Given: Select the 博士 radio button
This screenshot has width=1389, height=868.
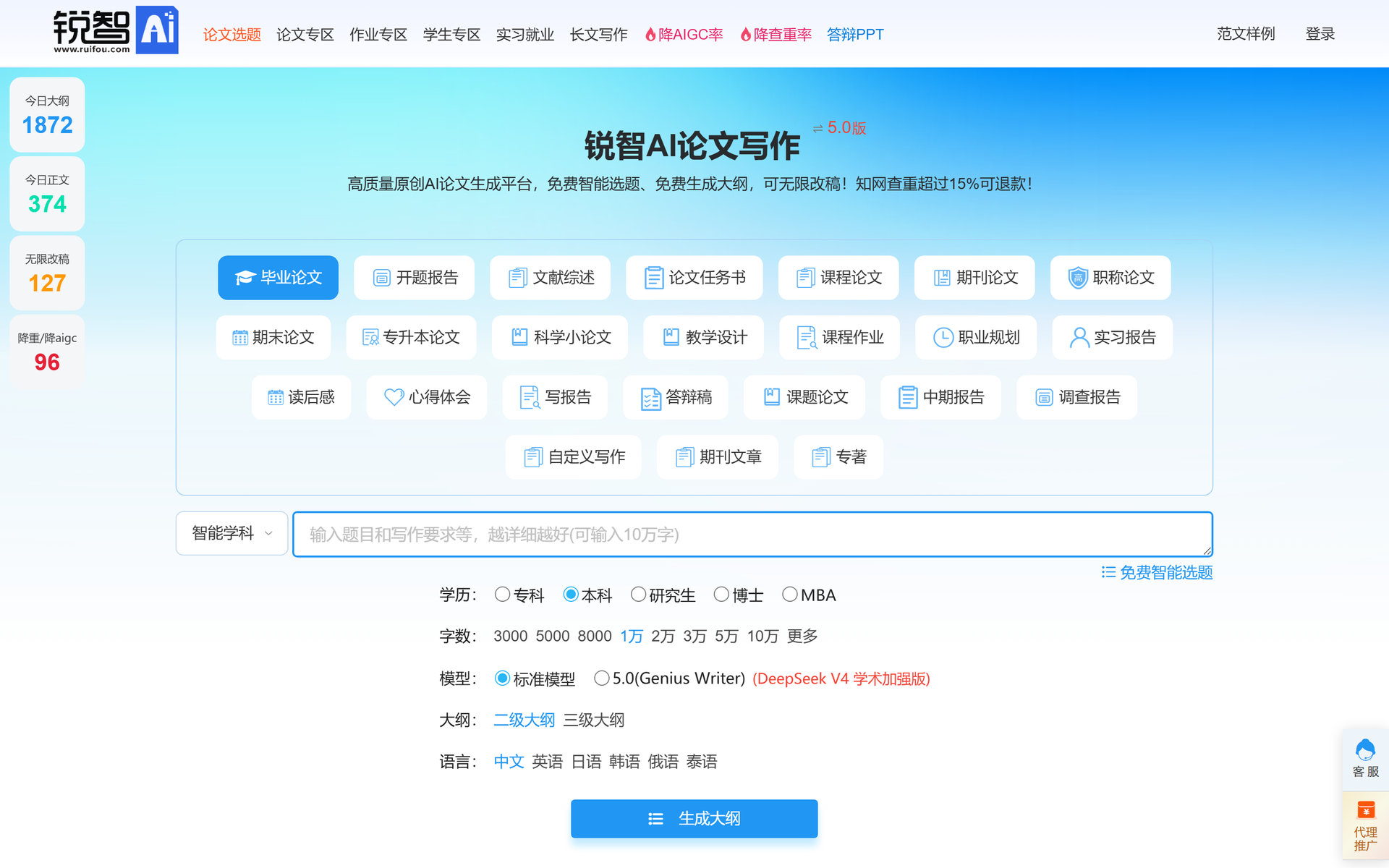Looking at the screenshot, I should tap(721, 595).
